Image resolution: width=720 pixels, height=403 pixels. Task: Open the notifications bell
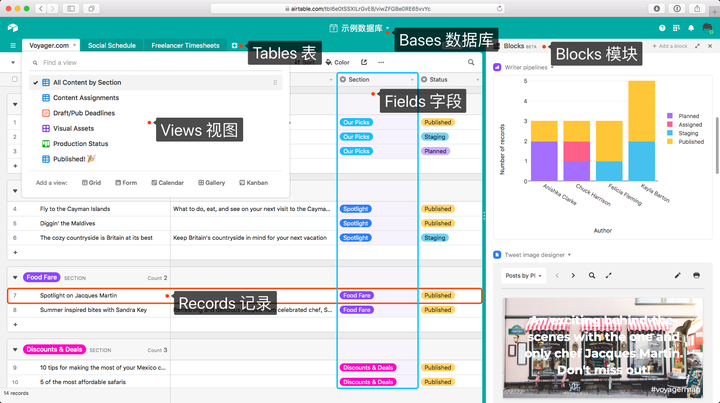coord(691,28)
